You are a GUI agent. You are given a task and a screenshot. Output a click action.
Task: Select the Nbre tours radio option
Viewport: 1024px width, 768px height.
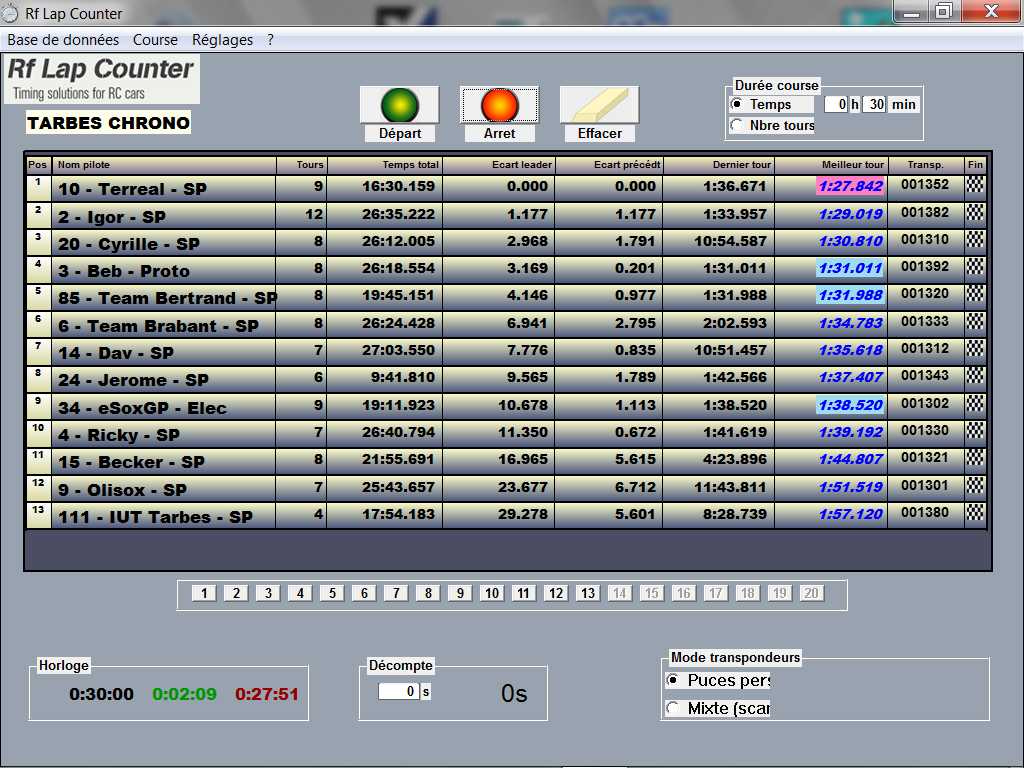tap(738, 125)
